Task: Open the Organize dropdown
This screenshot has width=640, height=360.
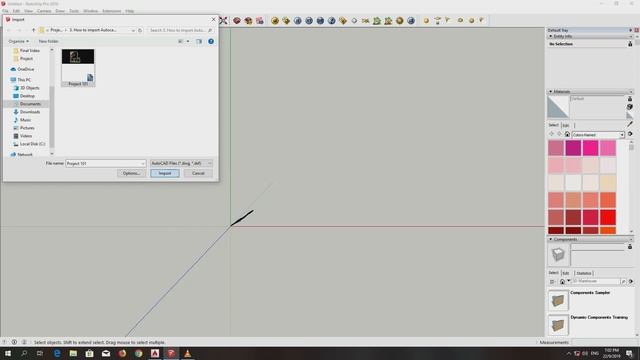Action: coord(19,41)
